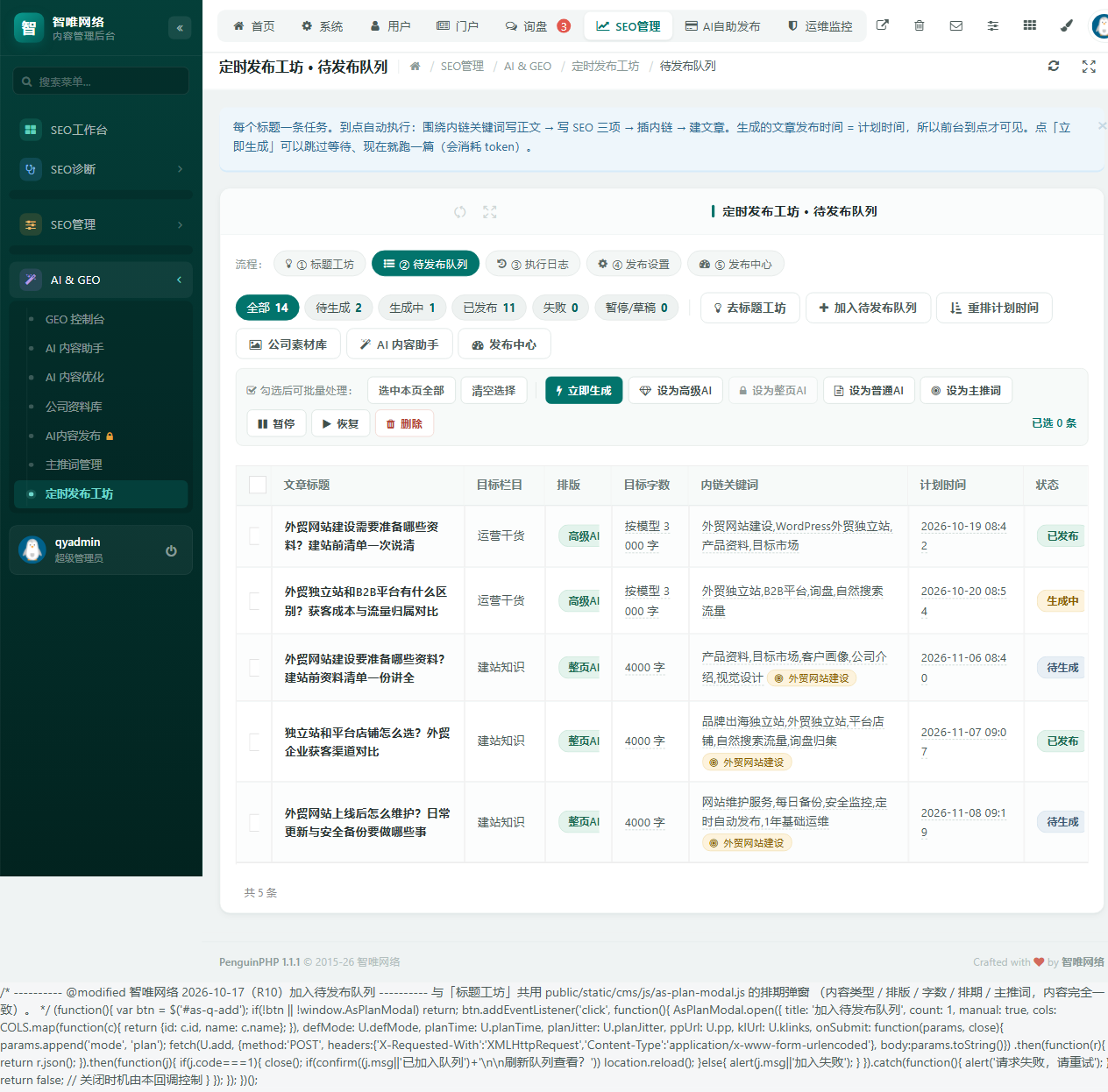Click the 重排计划时间 button
Viewport: 1108px width, 1092px height.
point(994,308)
